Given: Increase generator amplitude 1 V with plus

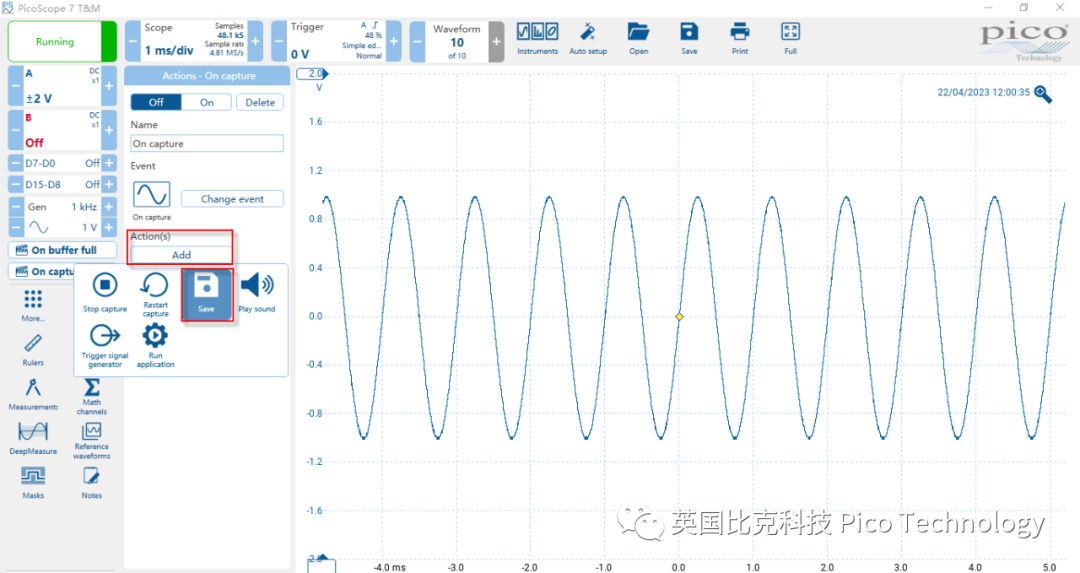Looking at the screenshot, I should click(x=109, y=227).
